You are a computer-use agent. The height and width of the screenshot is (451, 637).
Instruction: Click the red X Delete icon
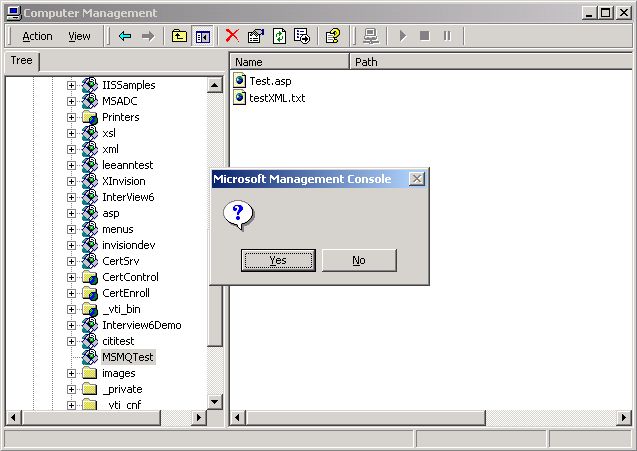[x=232, y=36]
